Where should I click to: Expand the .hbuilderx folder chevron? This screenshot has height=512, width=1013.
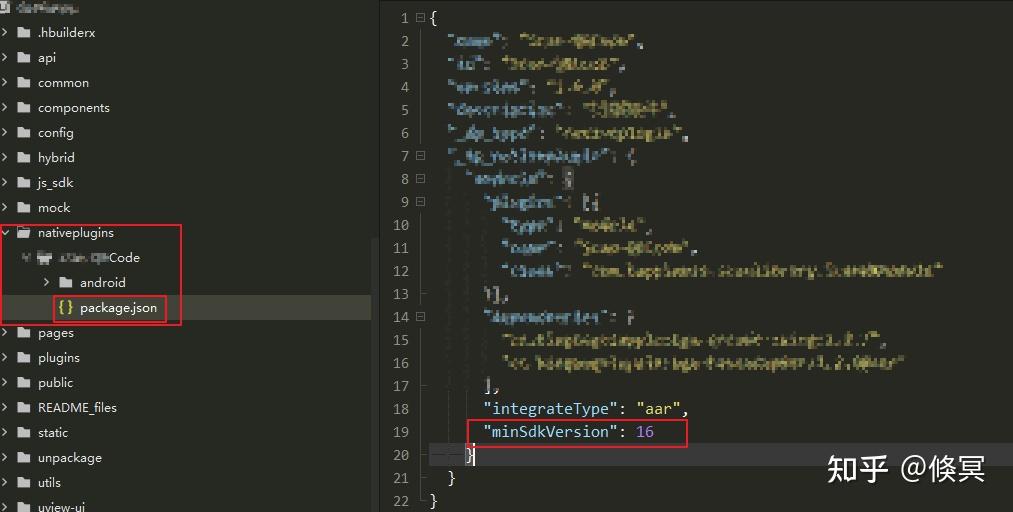point(5,32)
